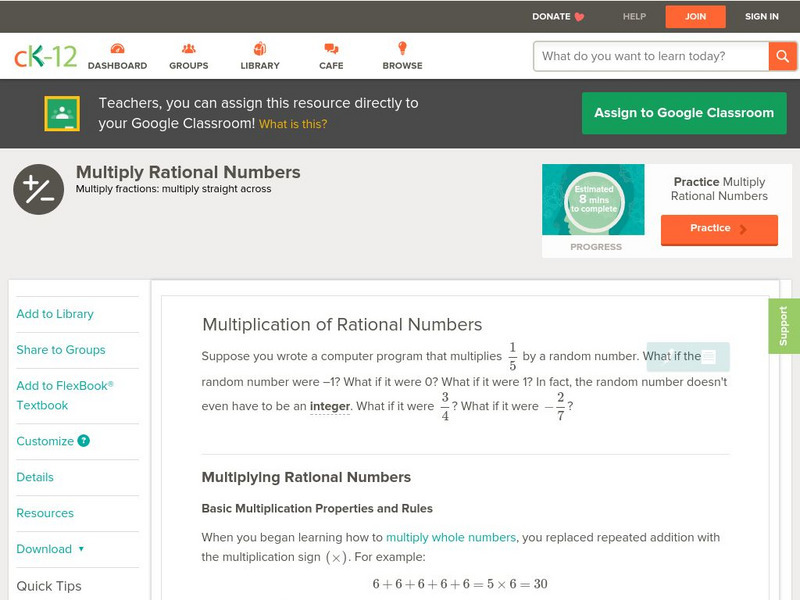Click the CK-12 logo
Image resolution: width=800 pixels, height=600 pixels.
(45, 56)
